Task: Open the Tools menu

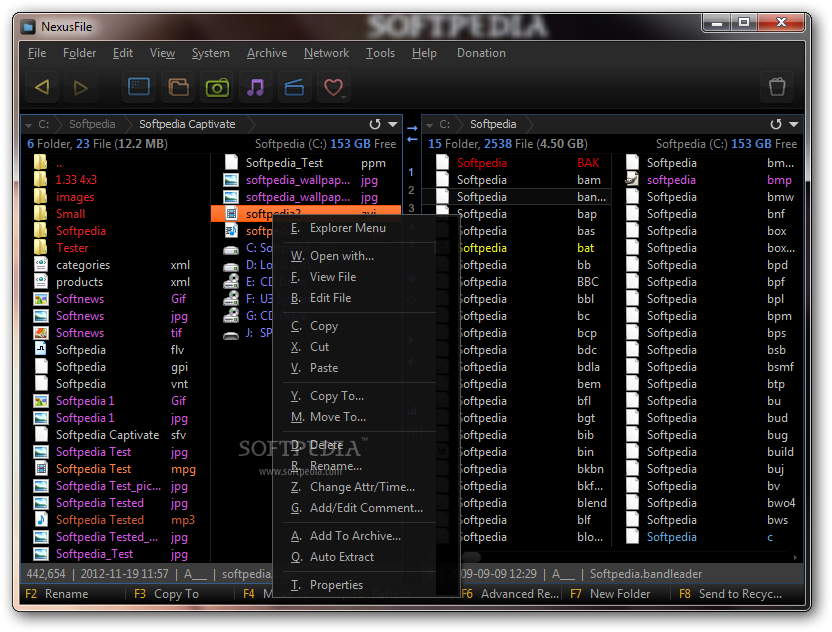Action: (380, 53)
